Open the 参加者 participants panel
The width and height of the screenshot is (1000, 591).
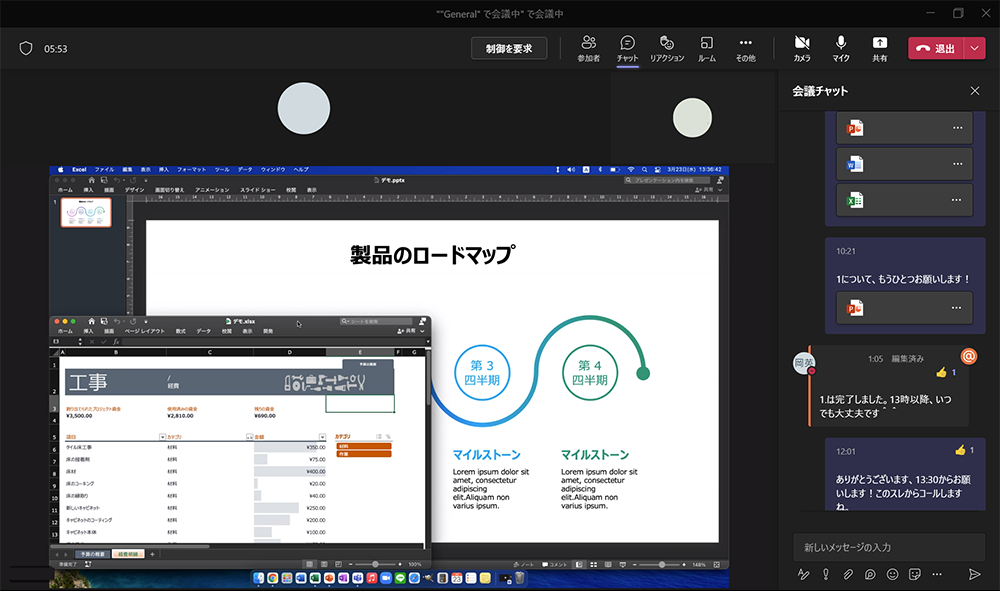(588, 48)
